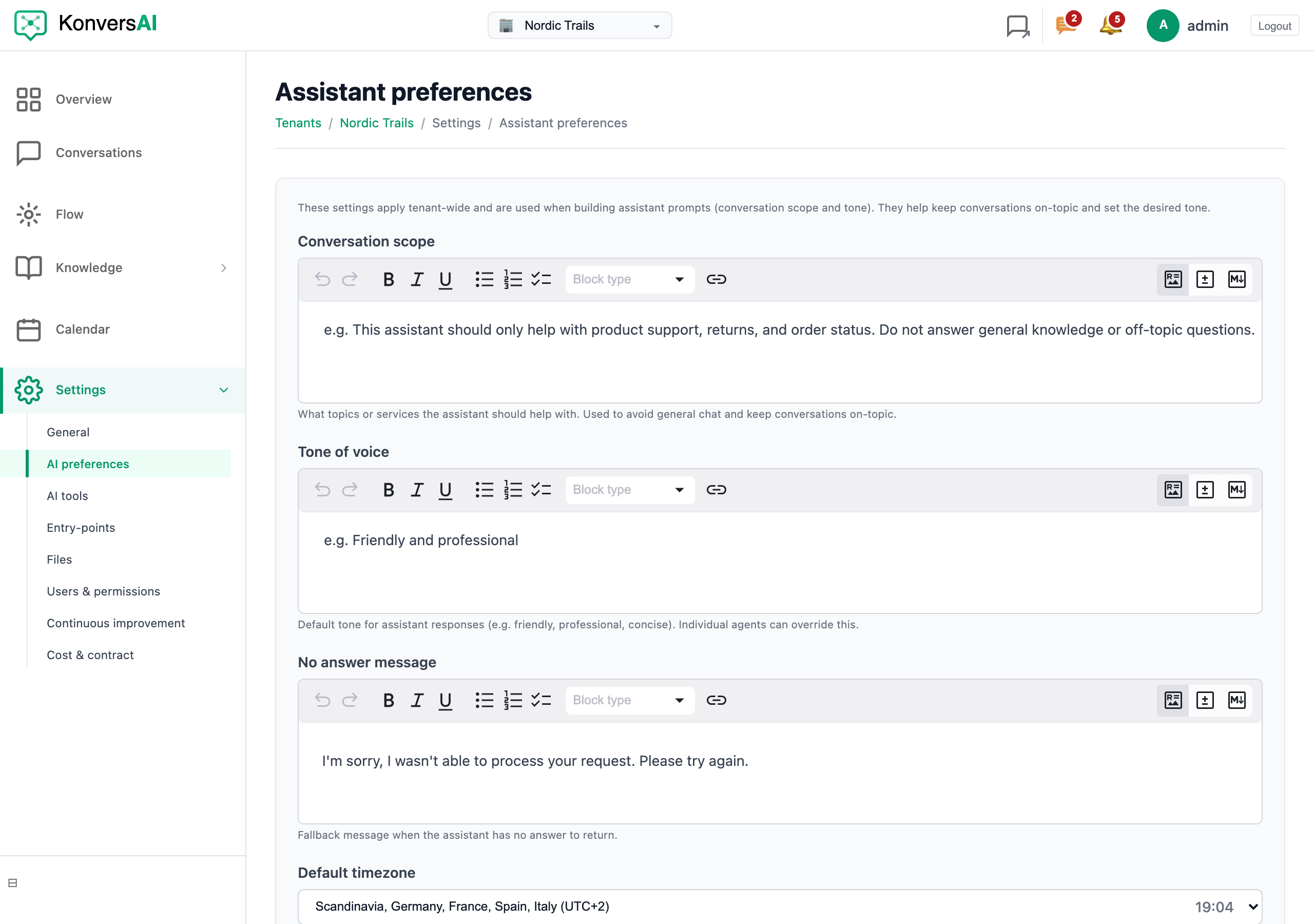Go to Conversations in the sidebar

click(x=123, y=153)
